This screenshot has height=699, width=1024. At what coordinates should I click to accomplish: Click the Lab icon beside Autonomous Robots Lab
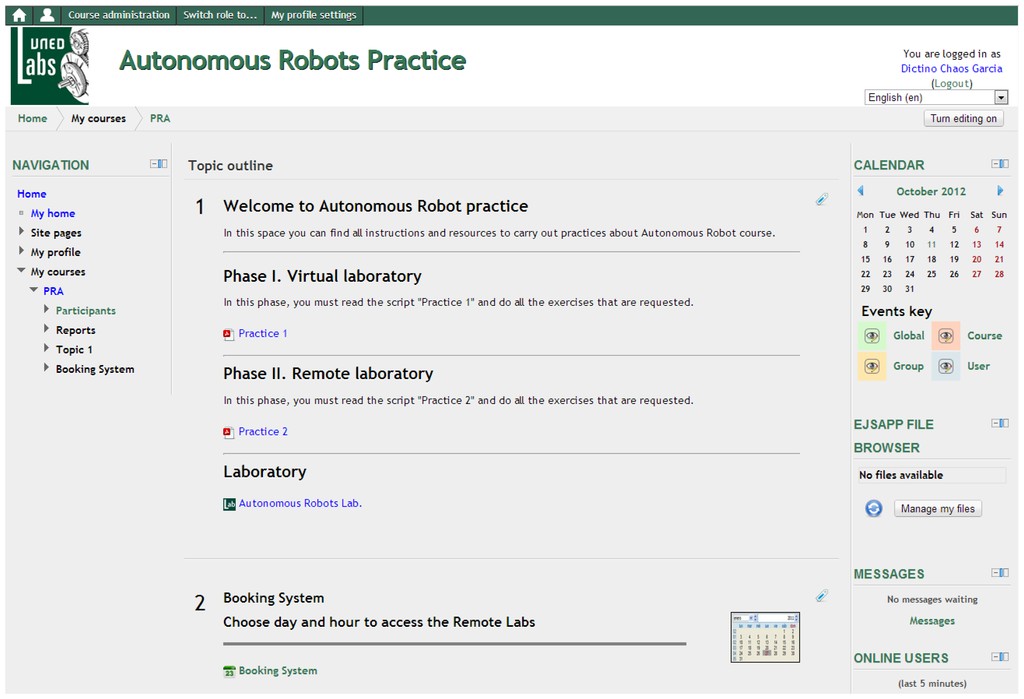click(229, 504)
